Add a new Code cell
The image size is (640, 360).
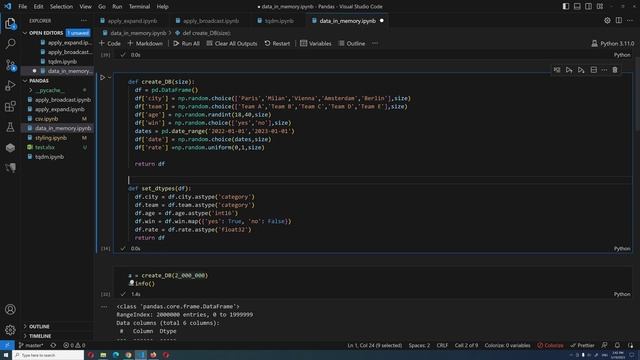pos(110,43)
